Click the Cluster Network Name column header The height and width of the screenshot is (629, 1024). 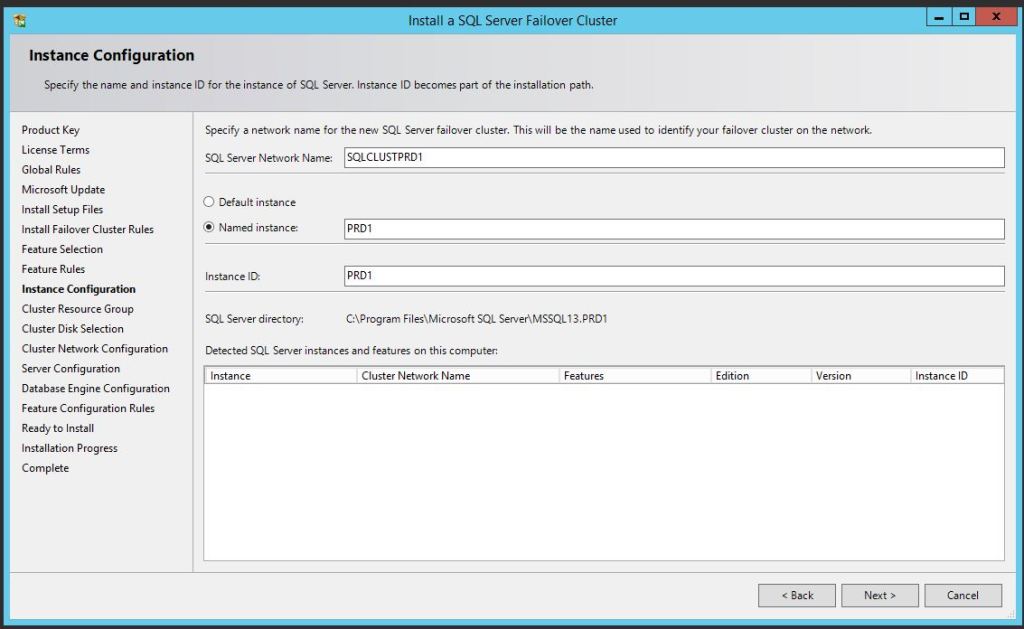pyautogui.click(x=456, y=376)
